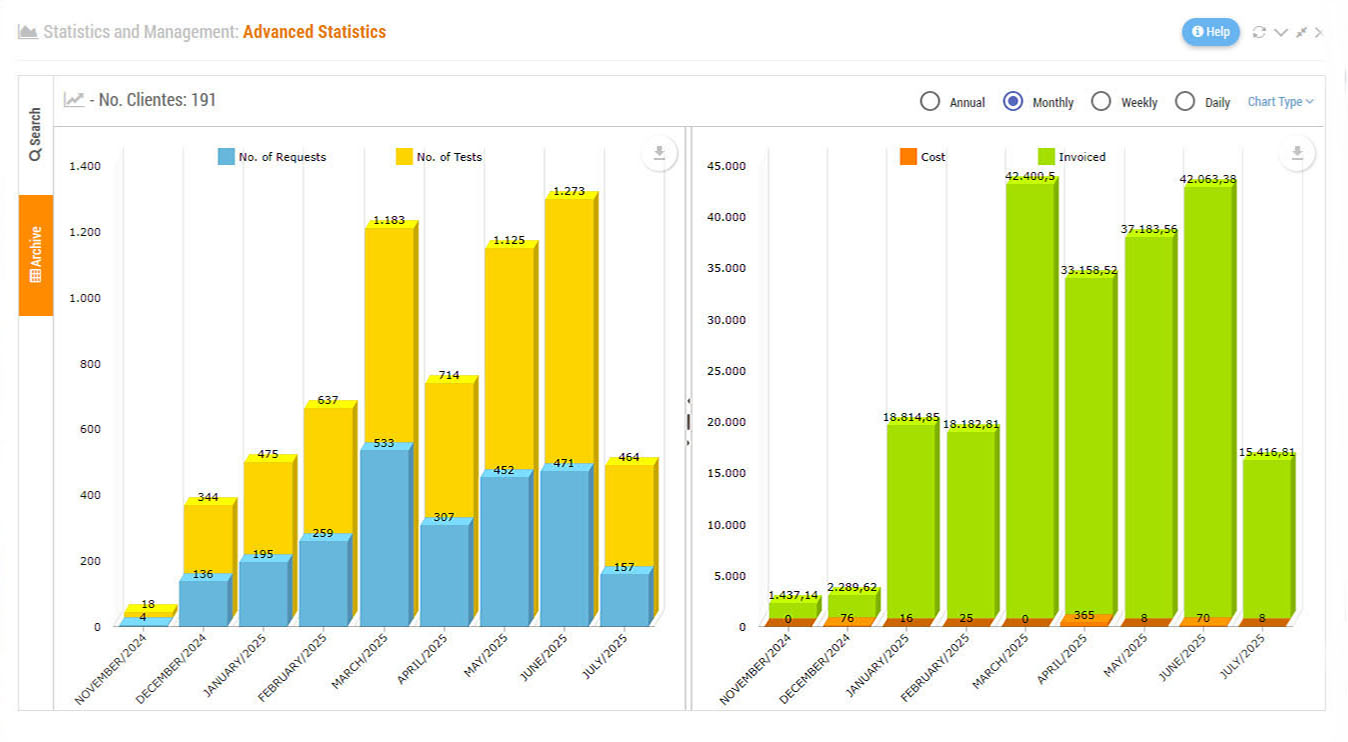Click the May/2025 tests value 1.125
This screenshot has width=1348, height=742.
tap(509, 240)
